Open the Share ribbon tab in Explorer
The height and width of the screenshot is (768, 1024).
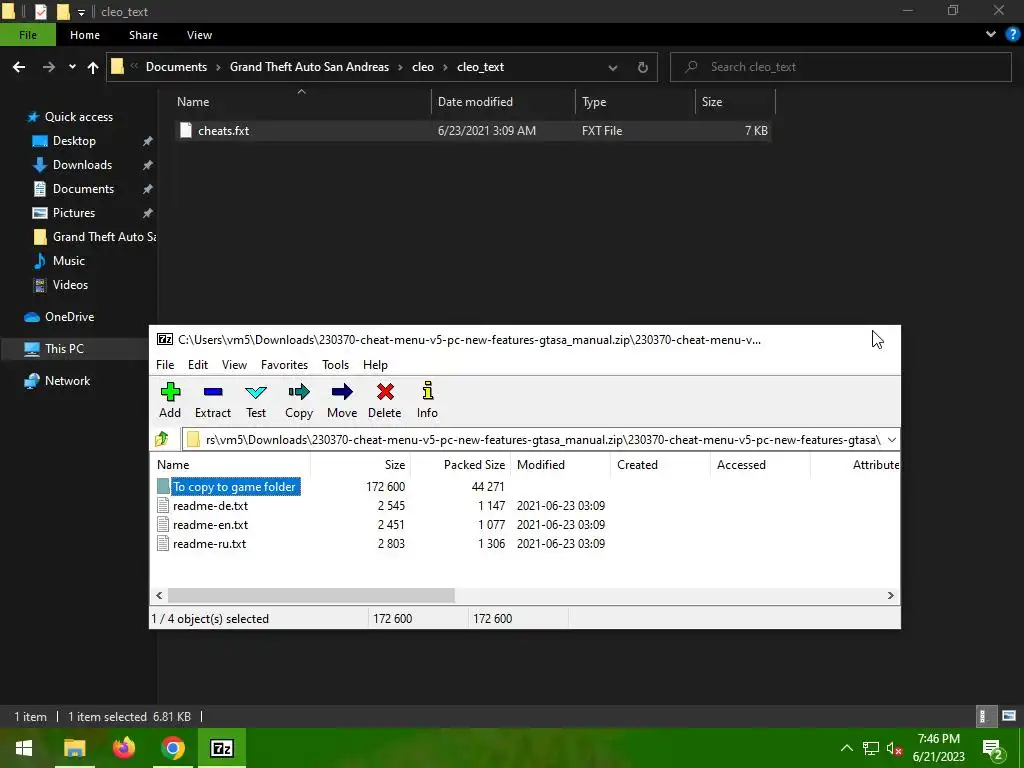tap(143, 35)
